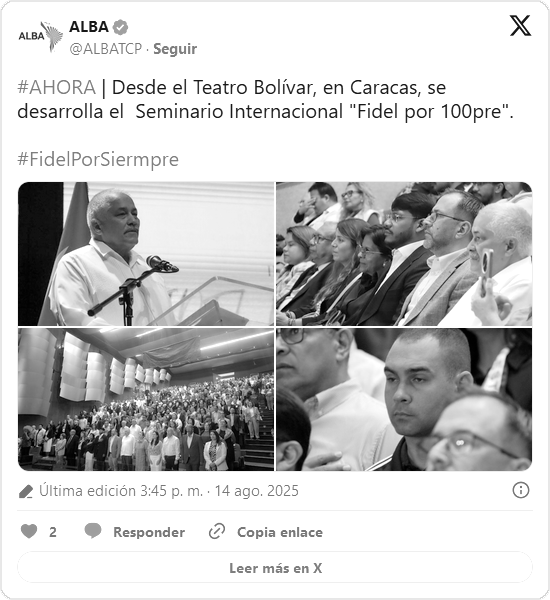The width and height of the screenshot is (550, 600).
Task: Open photo of crowded theater auditorium
Action: 146,399
